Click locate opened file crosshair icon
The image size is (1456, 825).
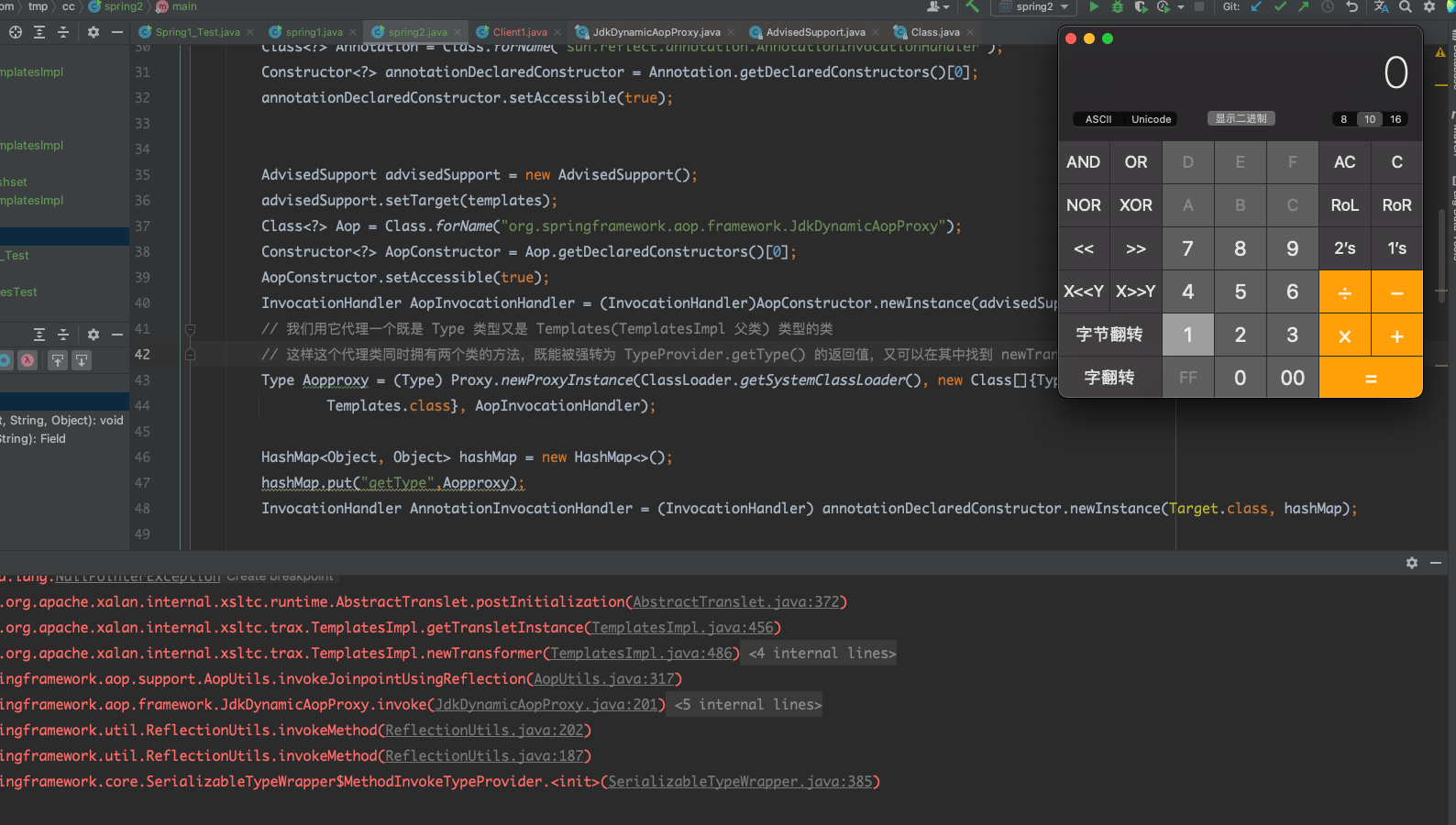[16, 32]
